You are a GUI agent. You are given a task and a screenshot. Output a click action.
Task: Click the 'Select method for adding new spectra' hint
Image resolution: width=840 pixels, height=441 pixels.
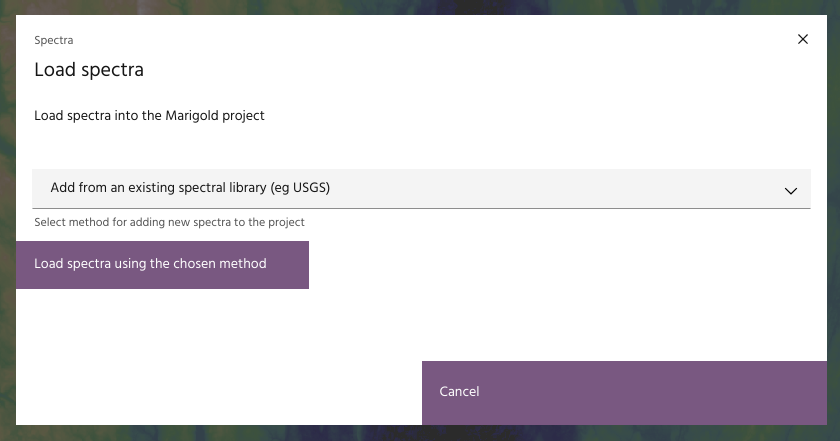click(x=169, y=222)
